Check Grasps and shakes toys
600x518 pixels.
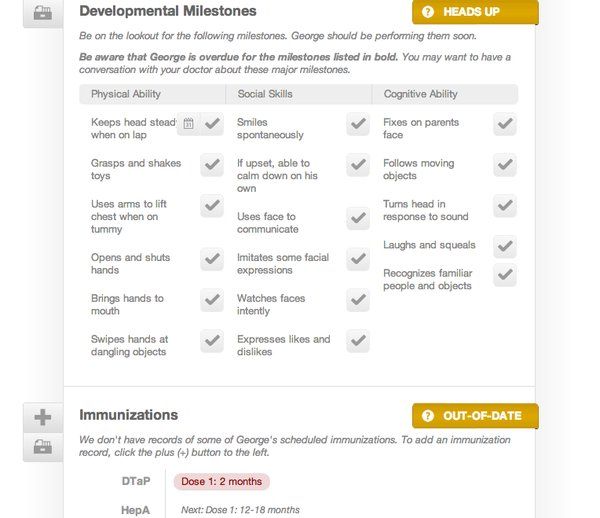click(x=212, y=165)
